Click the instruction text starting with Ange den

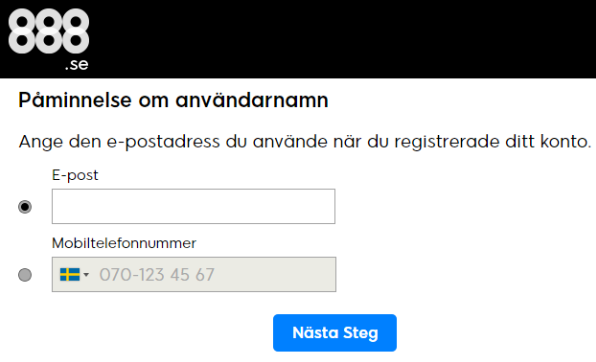click(305, 142)
